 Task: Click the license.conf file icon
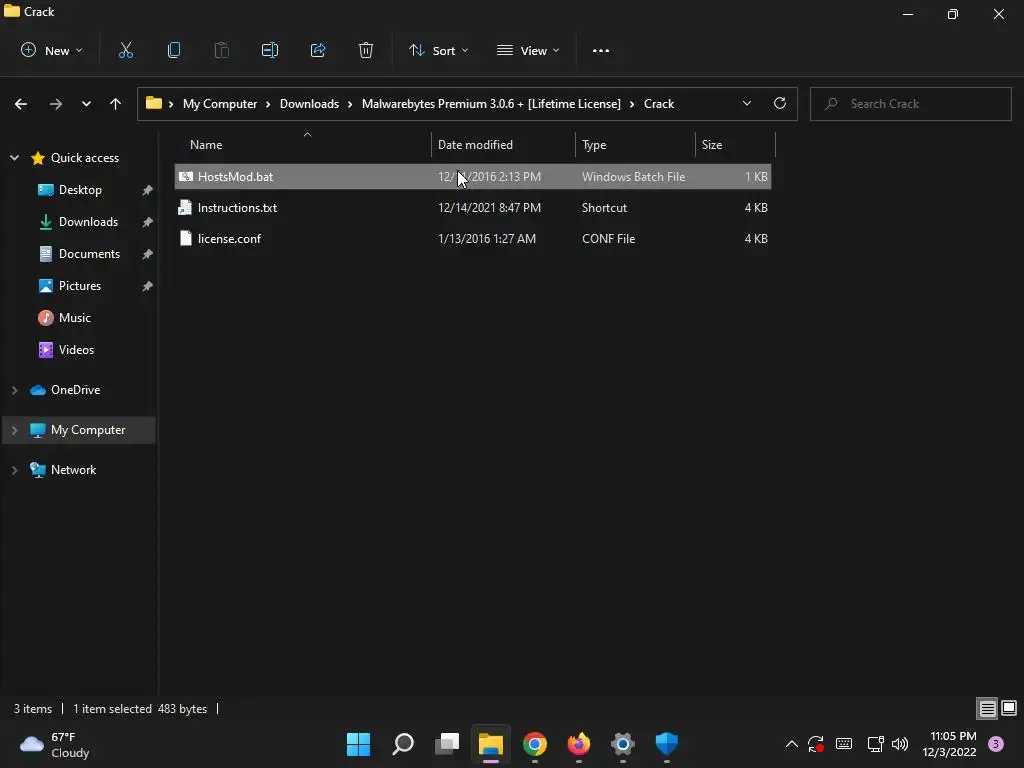pyautogui.click(x=186, y=238)
